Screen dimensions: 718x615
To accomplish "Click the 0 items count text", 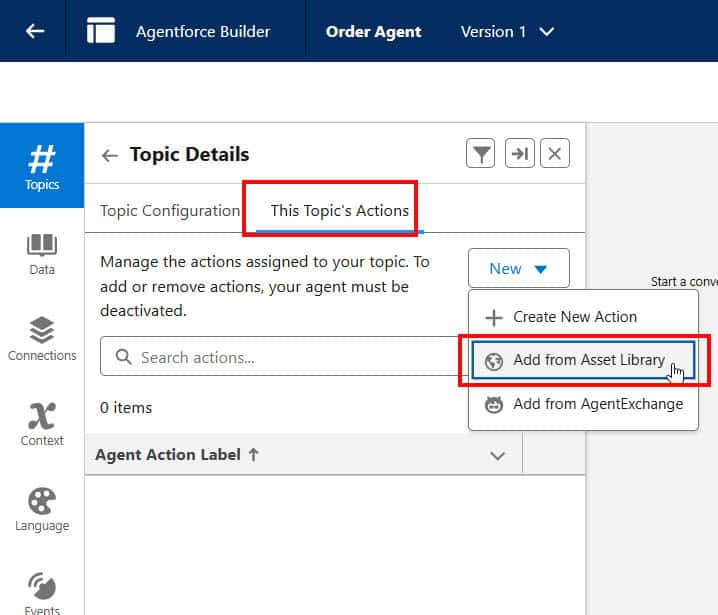I will pos(126,408).
